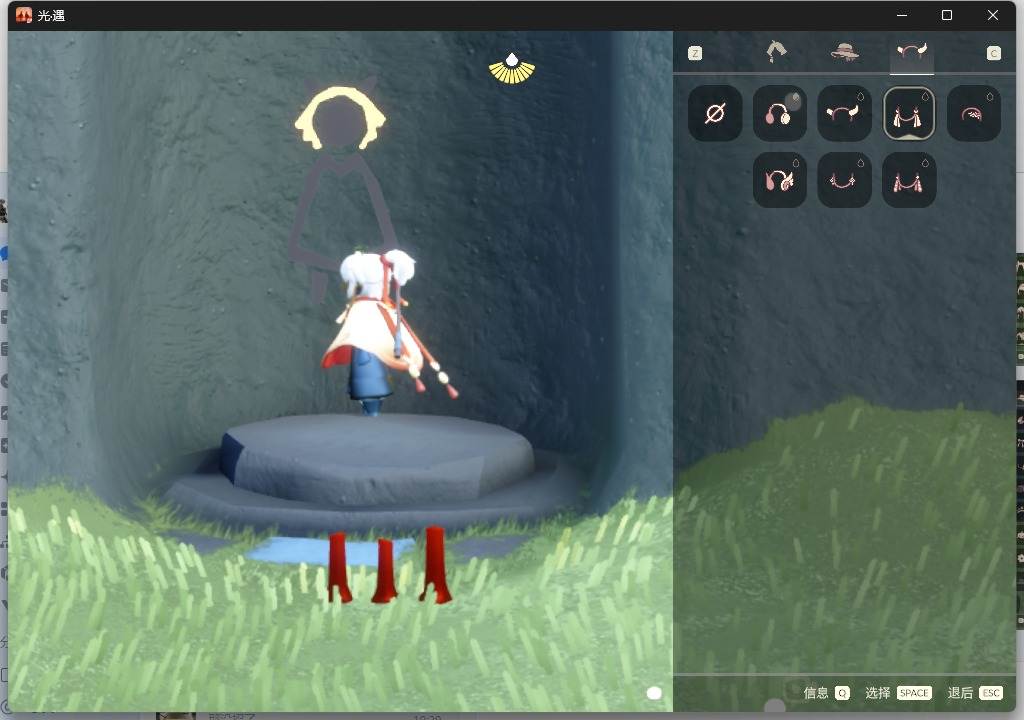Image resolution: width=1024 pixels, height=720 pixels.
Task: Equip the white horned headband accessory
Action: click(x=844, y=114)
